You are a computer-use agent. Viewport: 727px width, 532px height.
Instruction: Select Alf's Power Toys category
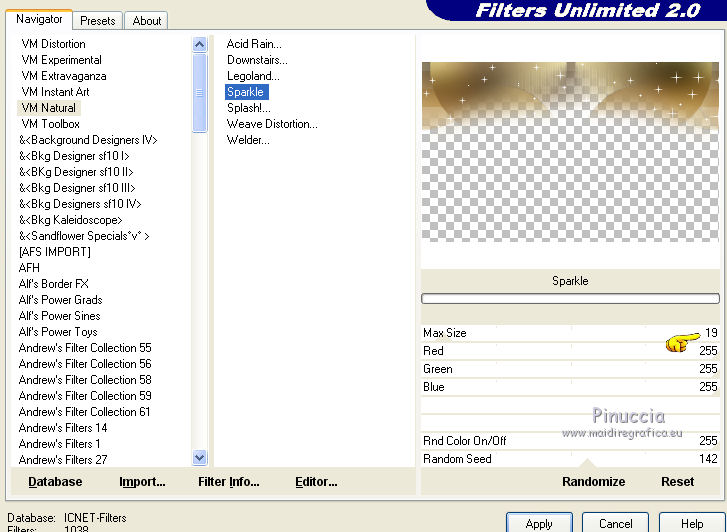coord(58,332)
